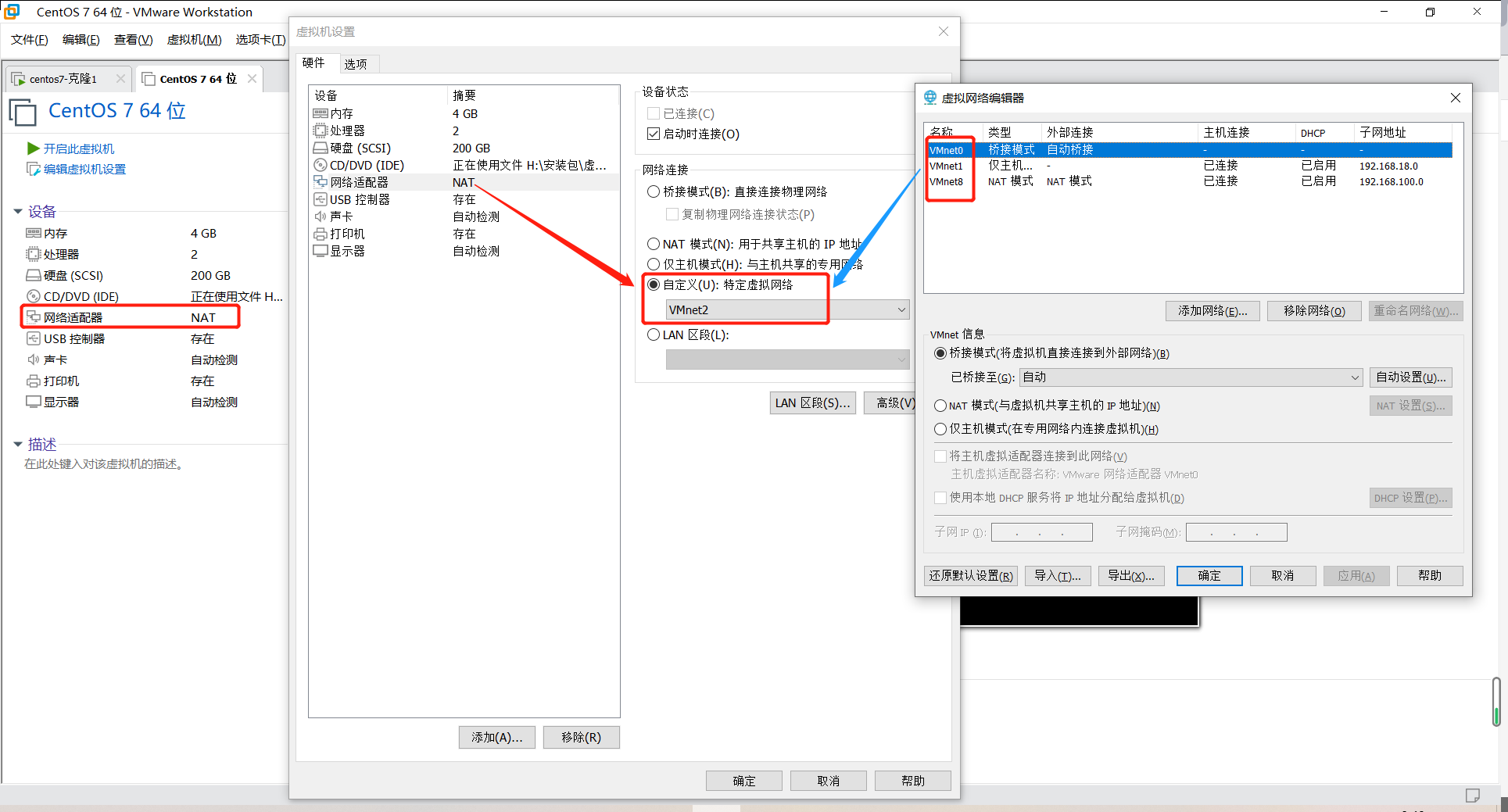Click the processor icon in main device list
This screenshot has width=1508, height=812.
pyautogui.click(x=34, y=254)
